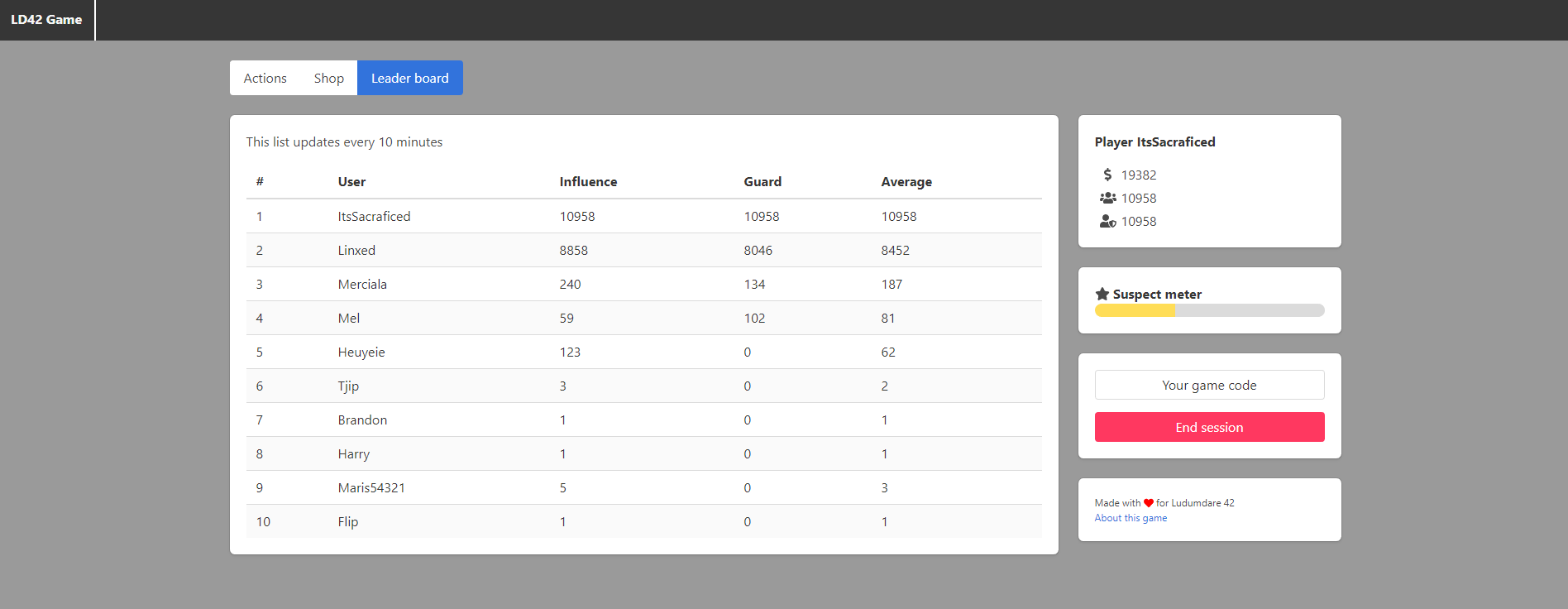Select the Leader board tab
This screenshot has height=609, width=1568.
(x=409, y=78)
